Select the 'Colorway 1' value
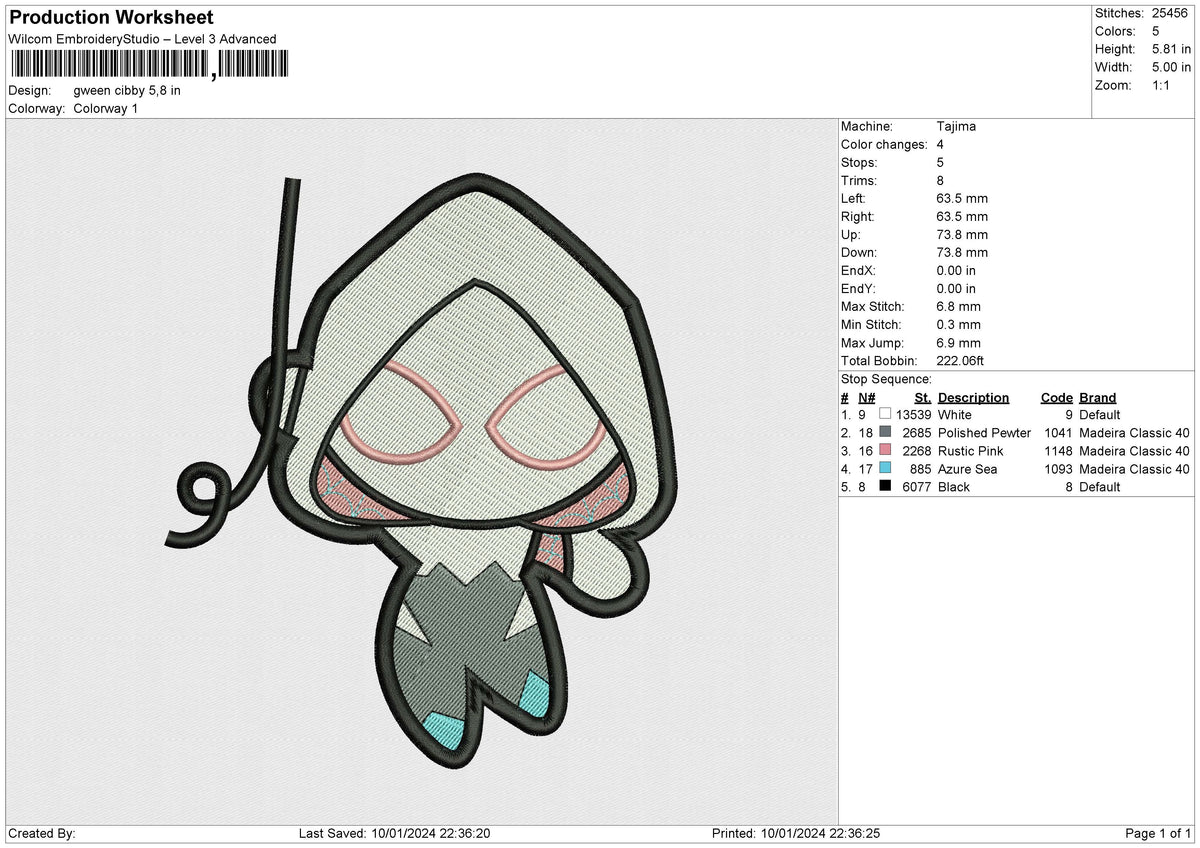Screen dimensions: 1200x848 (x=106, y=108)
